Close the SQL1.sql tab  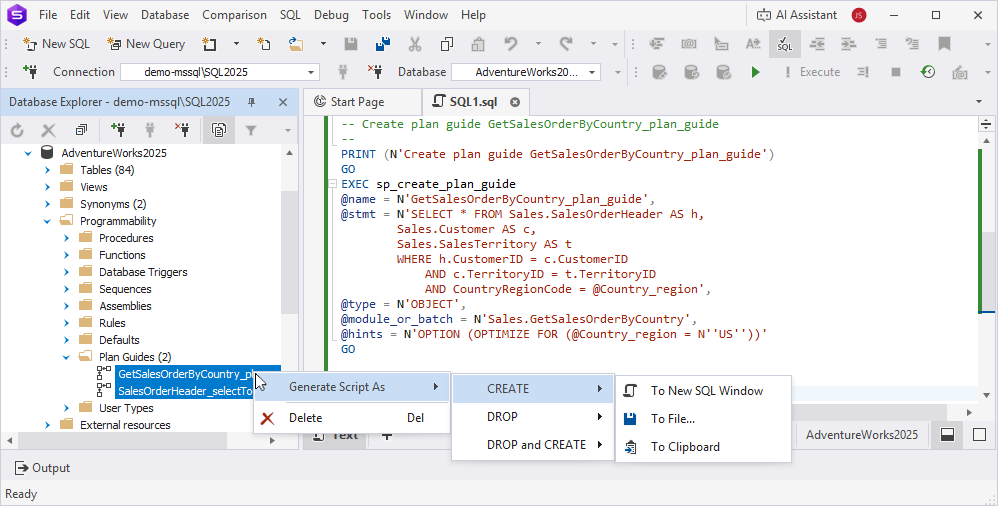click(515, 102)
